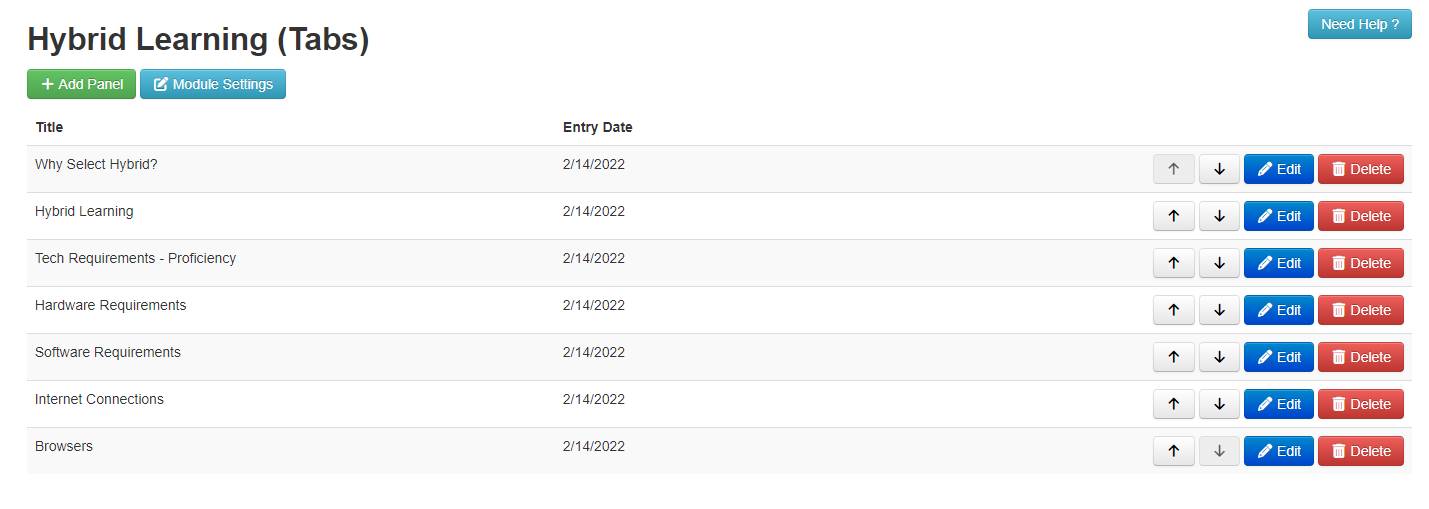The width and height of the screenshot is (1429, 509).
Task: Move Internet Connections panel down
Action: pos(1219,404)
